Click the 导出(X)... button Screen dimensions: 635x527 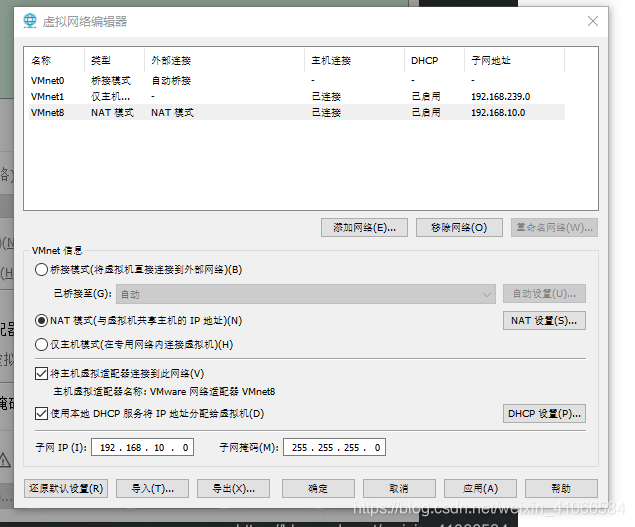point(233,489)
